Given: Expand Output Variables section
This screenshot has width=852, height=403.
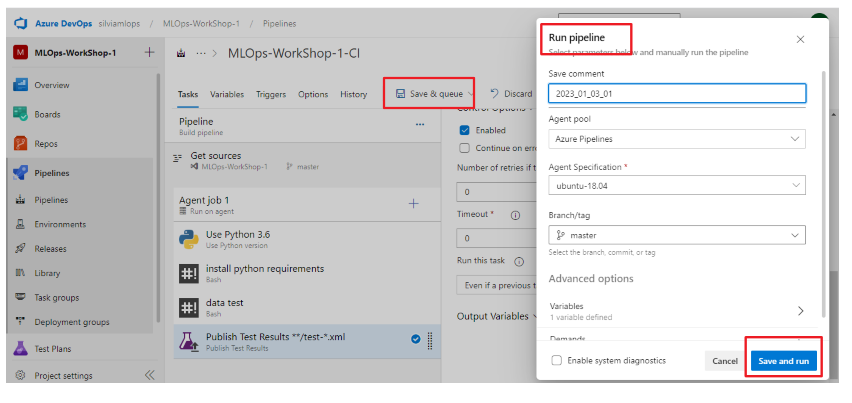Looking at the screenshot, I should 498,316.
